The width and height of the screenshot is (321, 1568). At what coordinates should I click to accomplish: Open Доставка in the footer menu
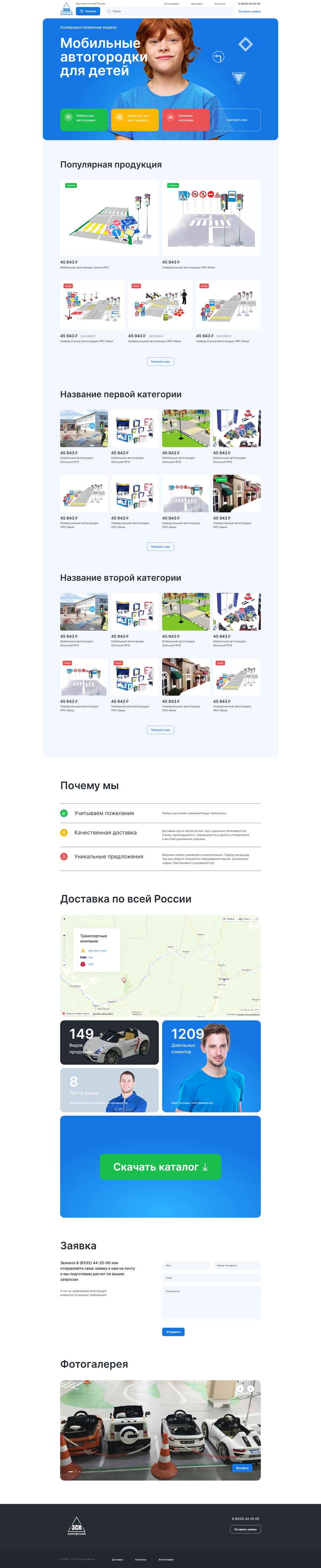pyautogui.click(x=117, y=1559)
